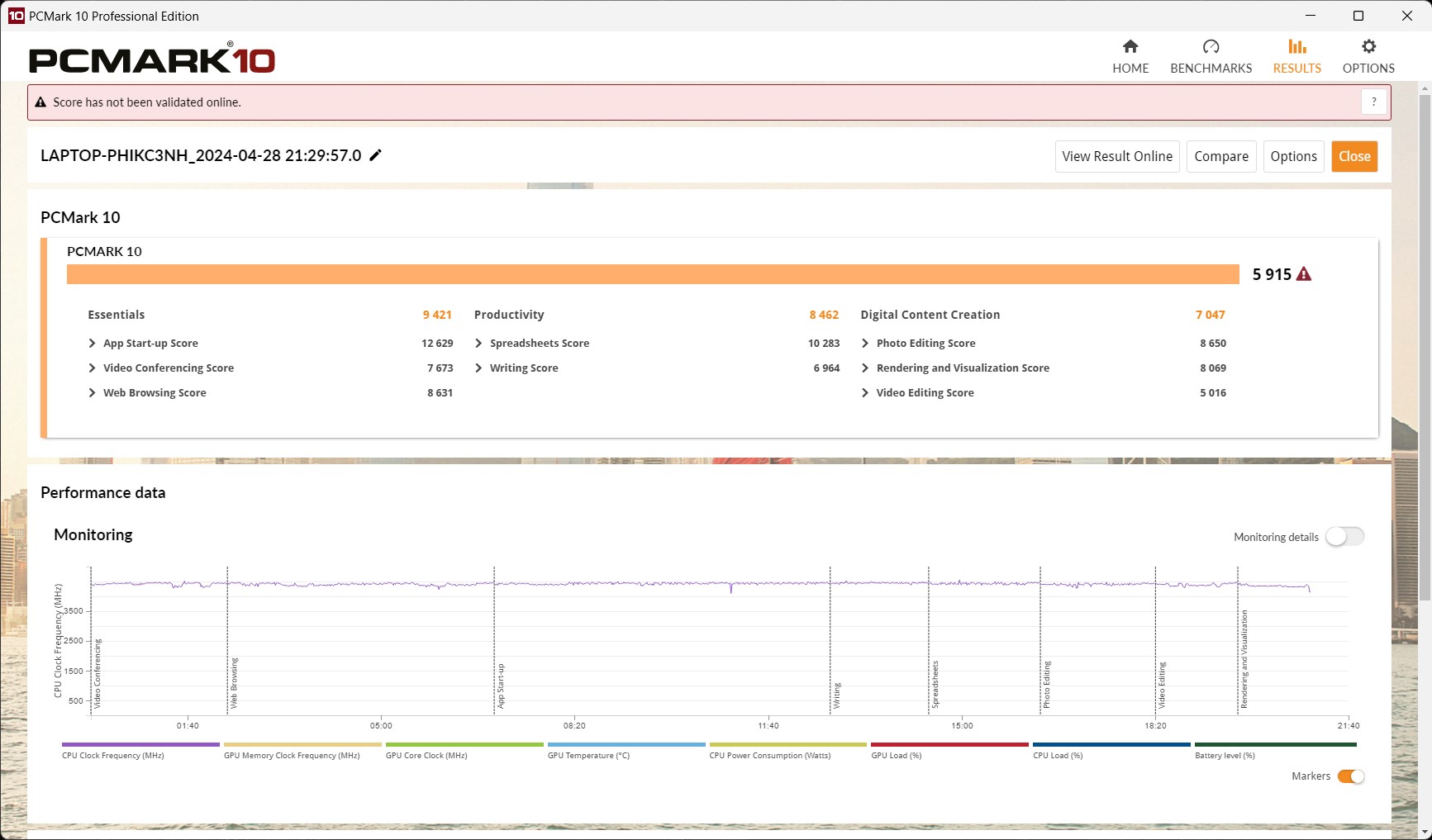Click the Home house icon
The width and height of the screenshot is (1432, 840).
tap(1130, 46)
